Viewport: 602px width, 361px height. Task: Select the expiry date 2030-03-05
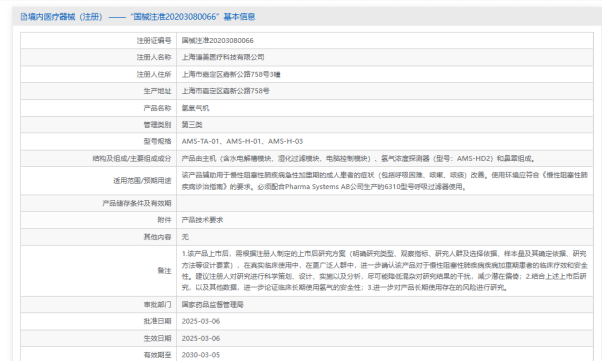201,355
